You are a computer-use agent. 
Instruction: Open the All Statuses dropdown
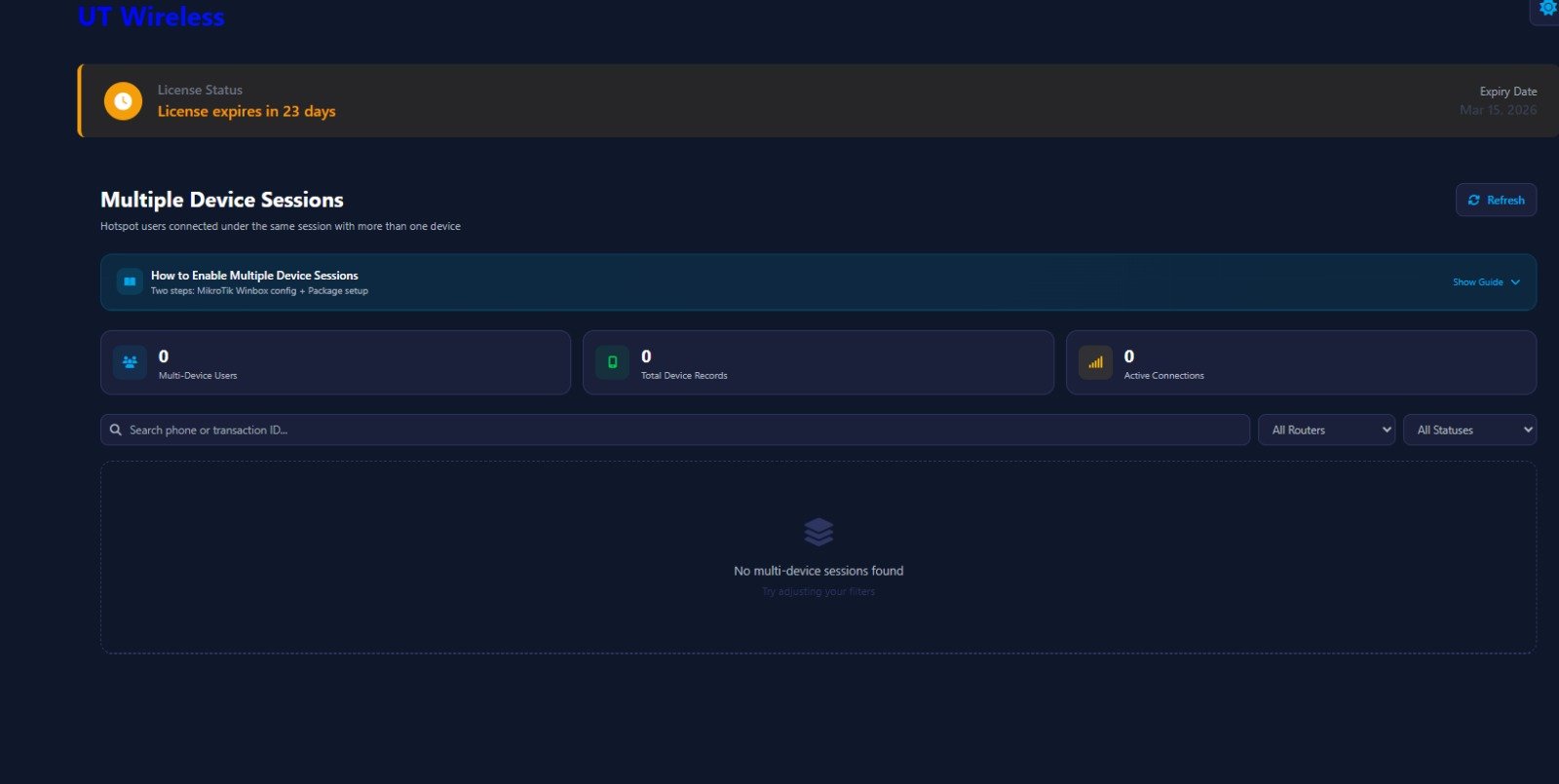click(x=1469, y=429)
